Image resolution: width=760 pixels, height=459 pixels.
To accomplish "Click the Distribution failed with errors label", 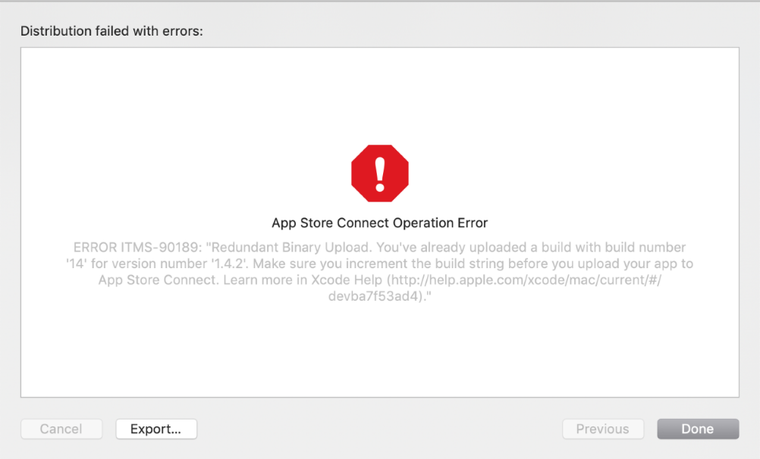I will click(x=112, y=31).
